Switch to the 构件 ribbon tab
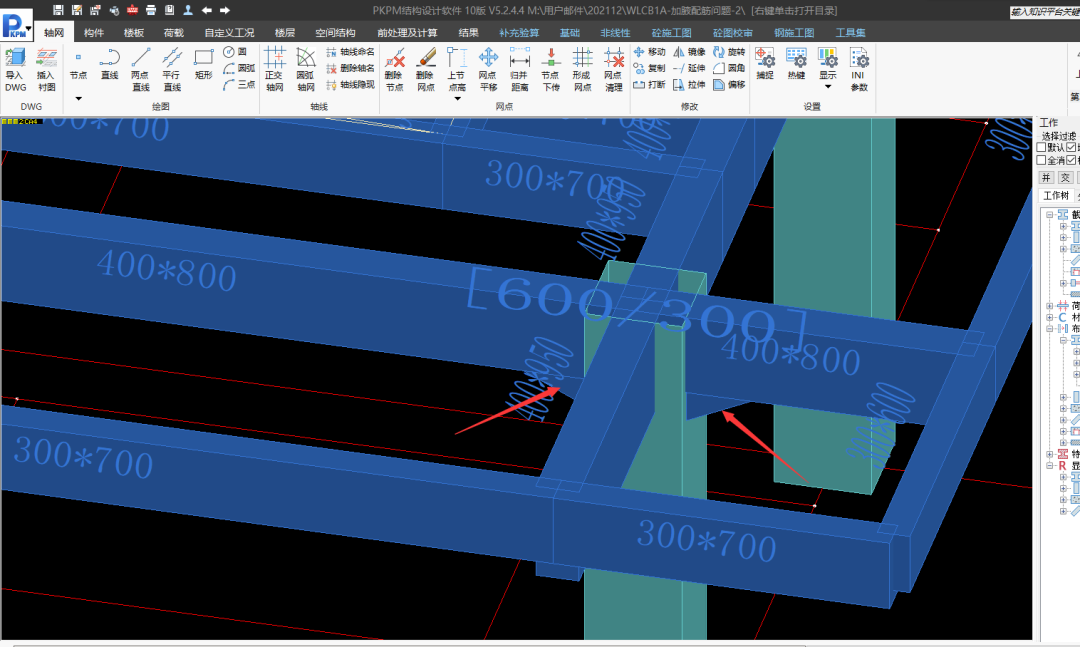The image size is (1080, 647). (x=94, y=32)
